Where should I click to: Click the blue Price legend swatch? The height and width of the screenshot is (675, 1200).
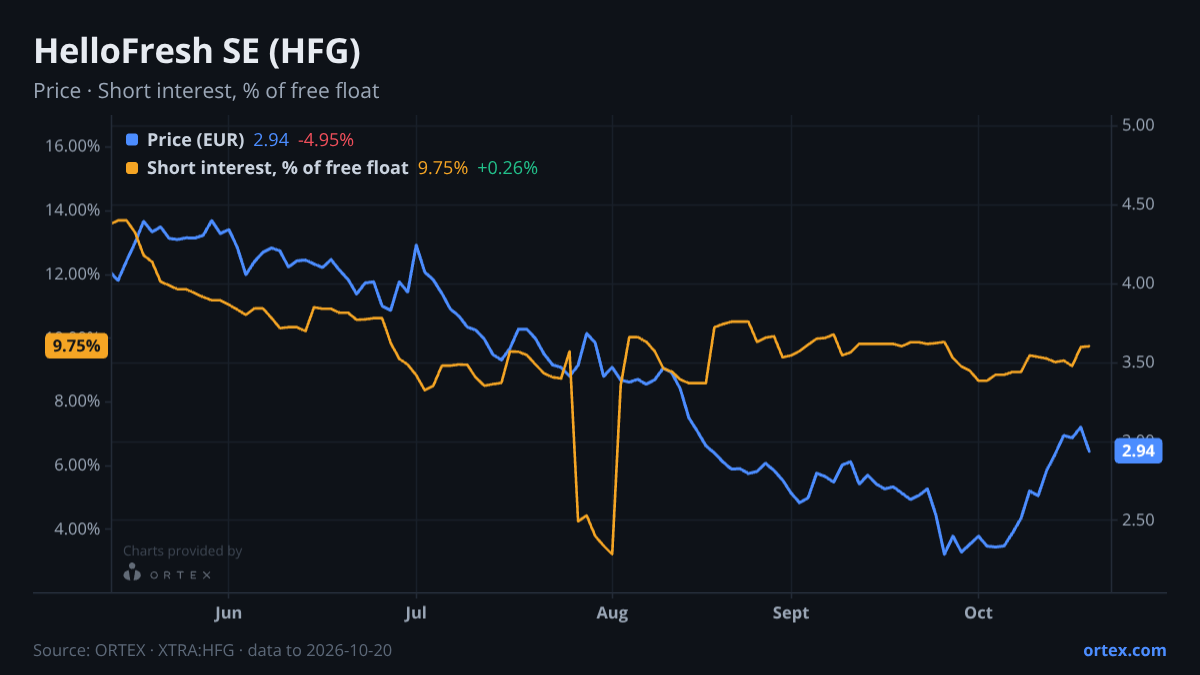point(132,140)
